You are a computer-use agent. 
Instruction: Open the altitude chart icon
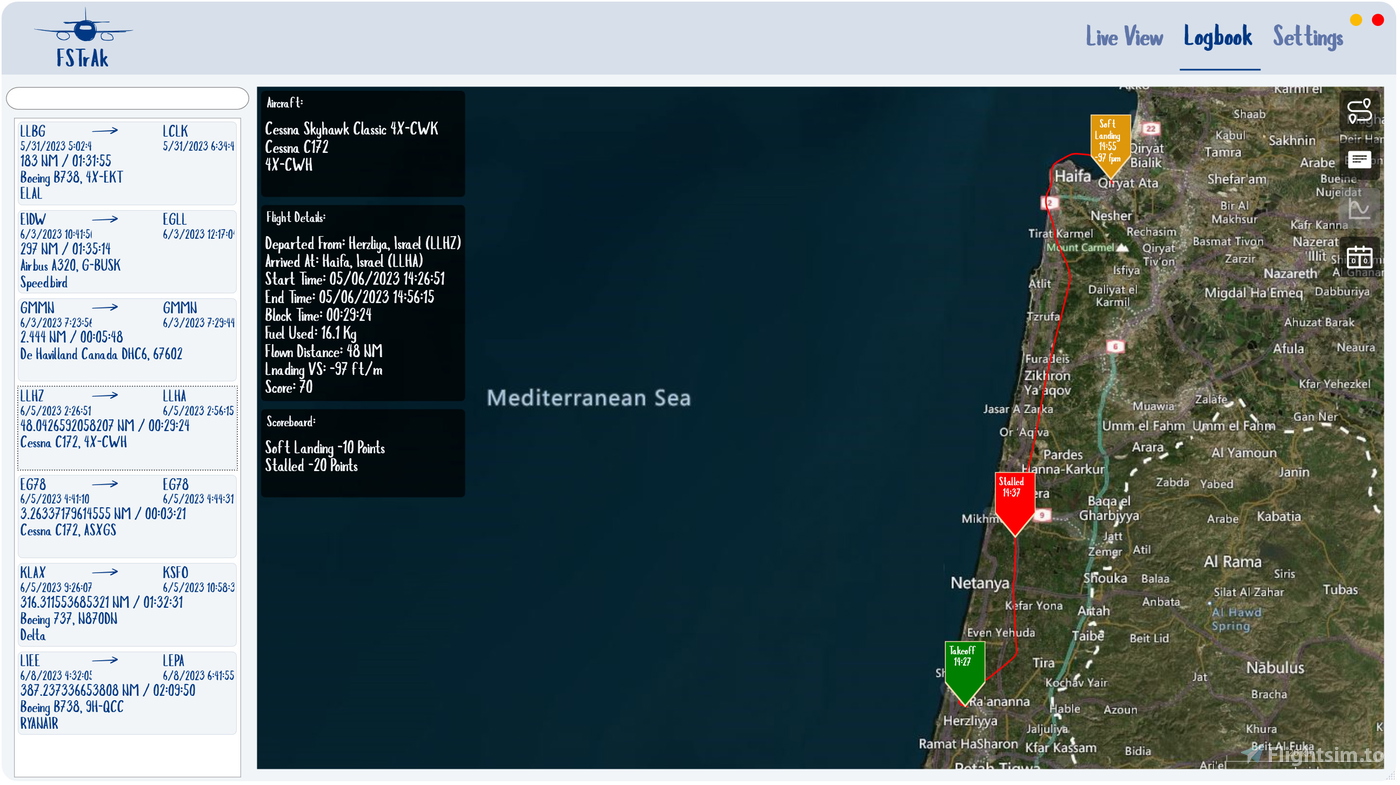1360,207
